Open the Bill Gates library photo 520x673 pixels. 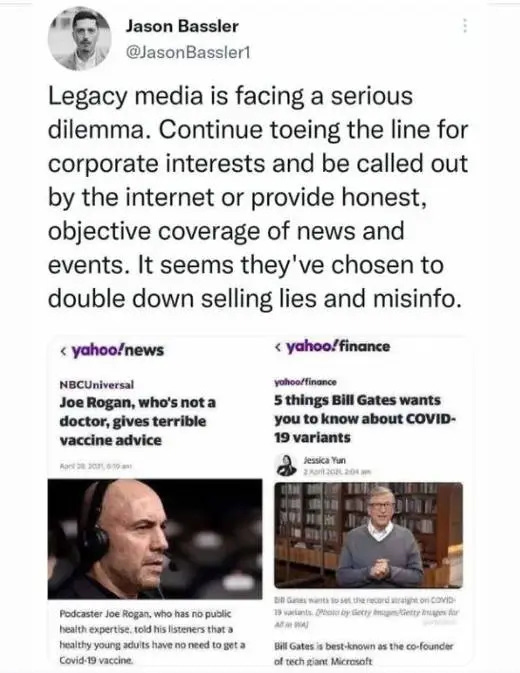(x=369, y=535)
